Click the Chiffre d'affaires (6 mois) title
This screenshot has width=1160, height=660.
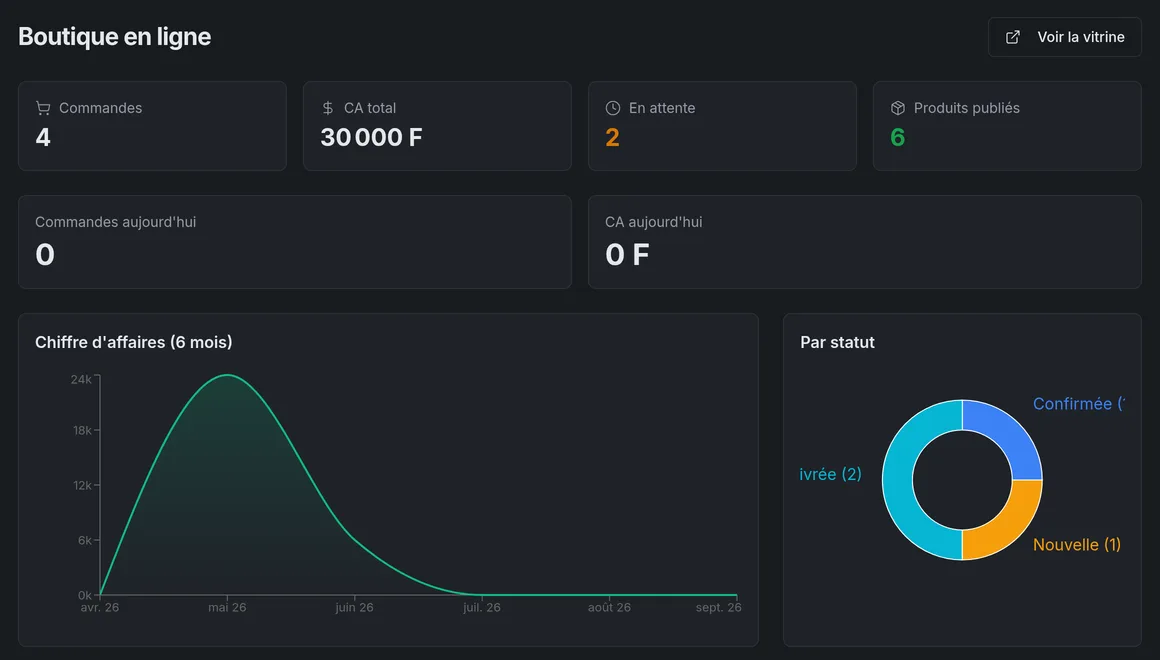point(134,342)
